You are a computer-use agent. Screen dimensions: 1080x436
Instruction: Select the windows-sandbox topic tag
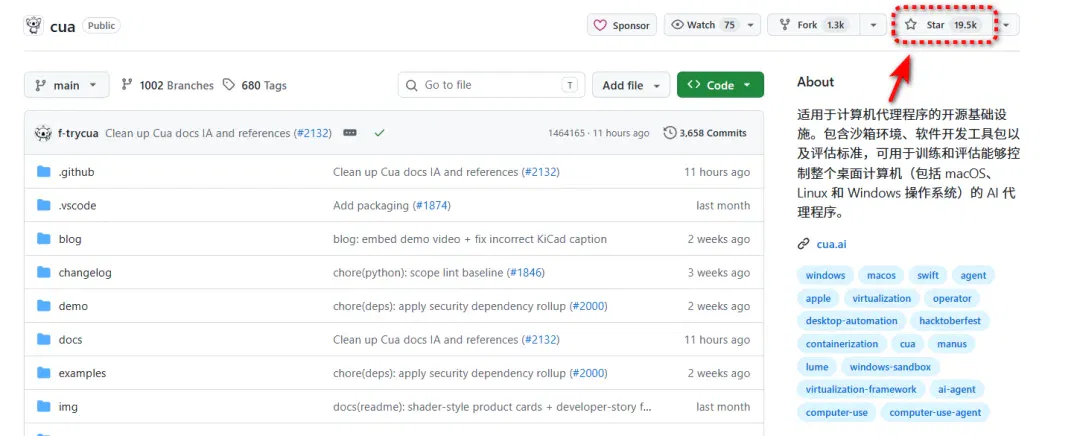pyautogui.click(x=890, y=367)
